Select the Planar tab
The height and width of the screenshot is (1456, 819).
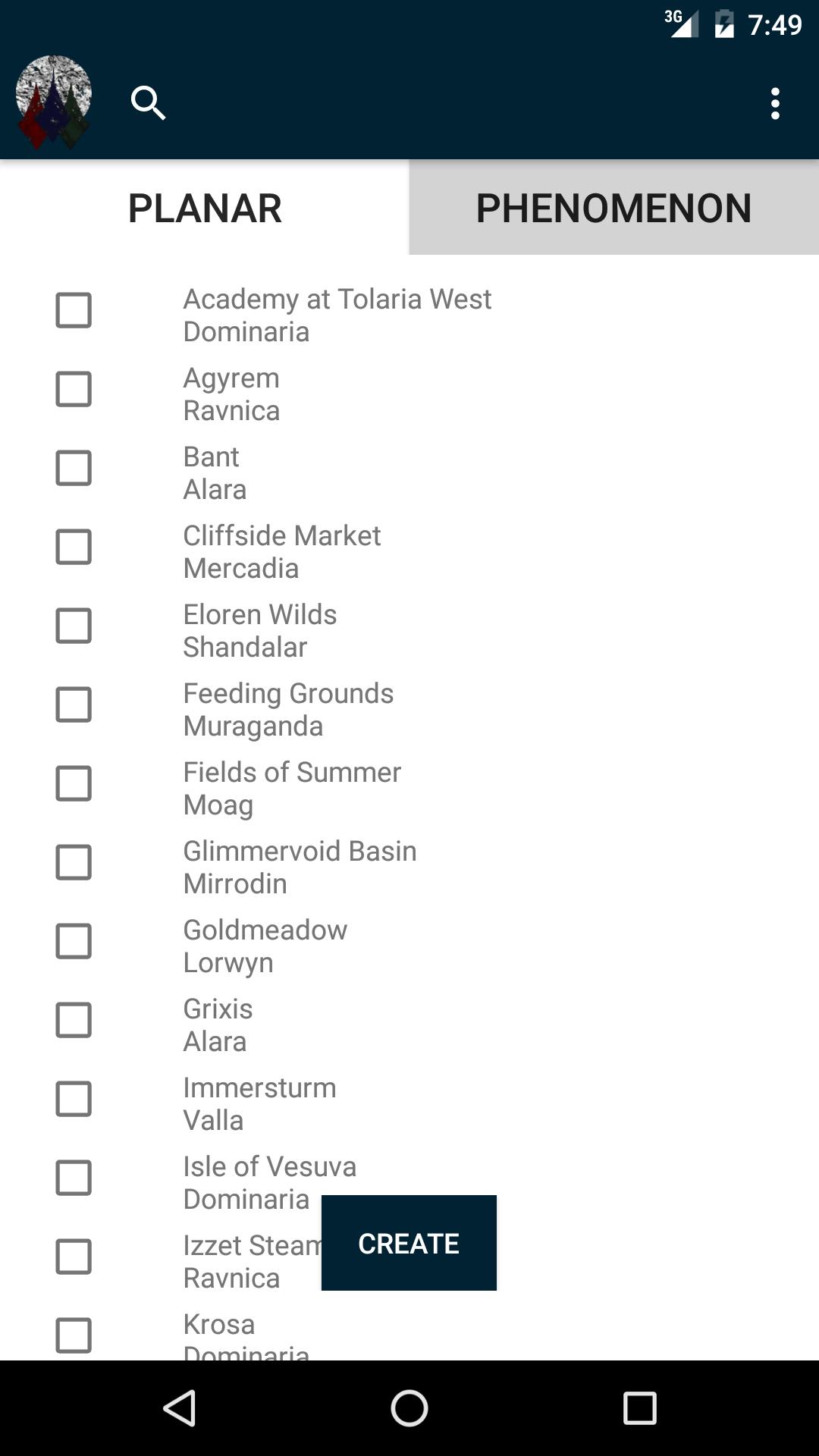(x=205, y=207)
